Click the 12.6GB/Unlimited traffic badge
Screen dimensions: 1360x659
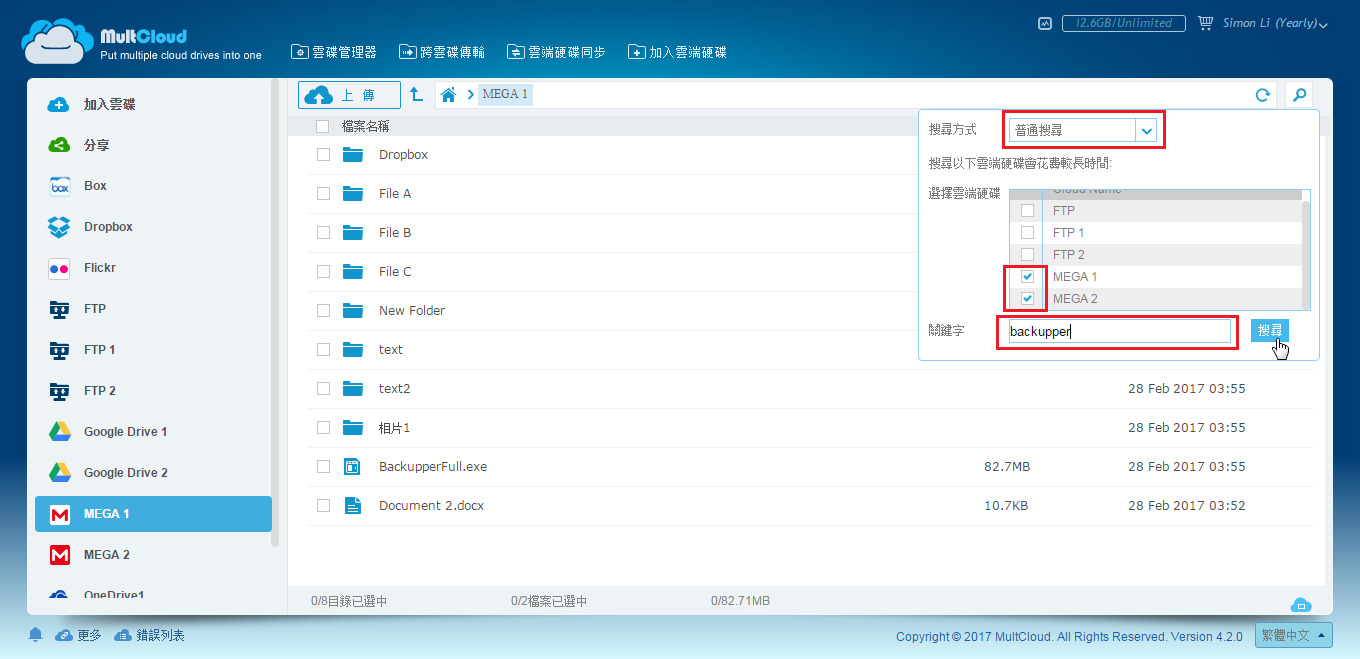point(1123,23)
